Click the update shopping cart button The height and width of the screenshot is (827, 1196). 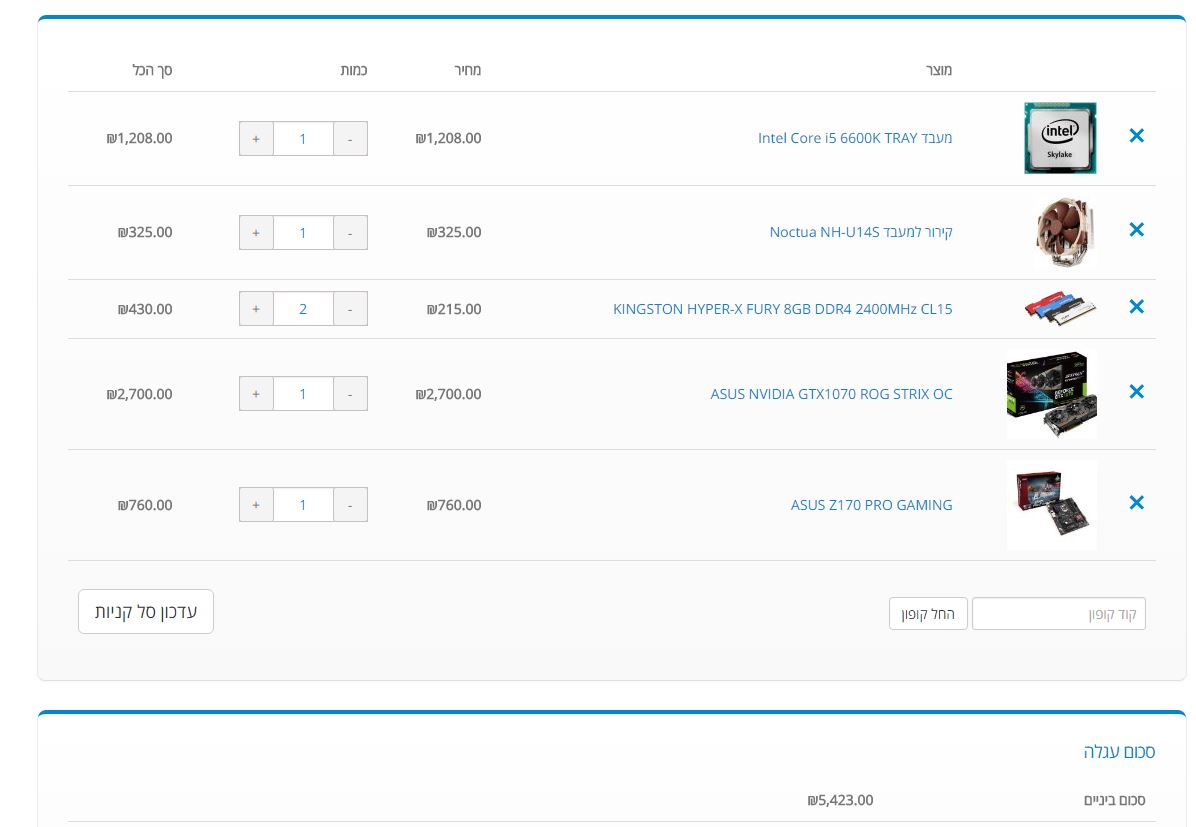[146, 612]
